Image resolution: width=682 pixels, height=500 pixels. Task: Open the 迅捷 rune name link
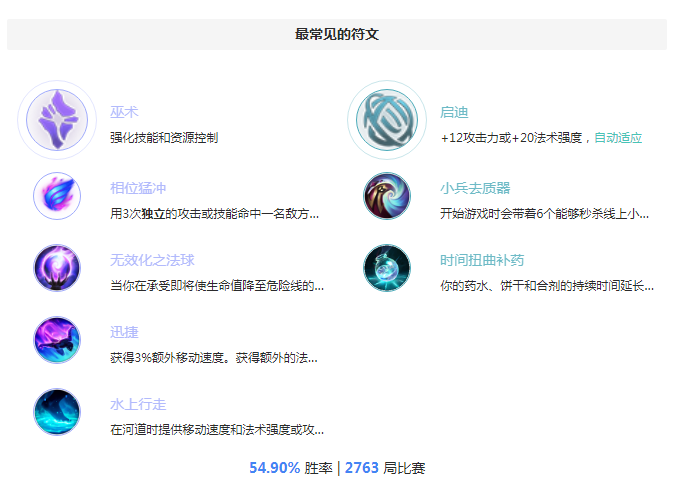(124, 332)
